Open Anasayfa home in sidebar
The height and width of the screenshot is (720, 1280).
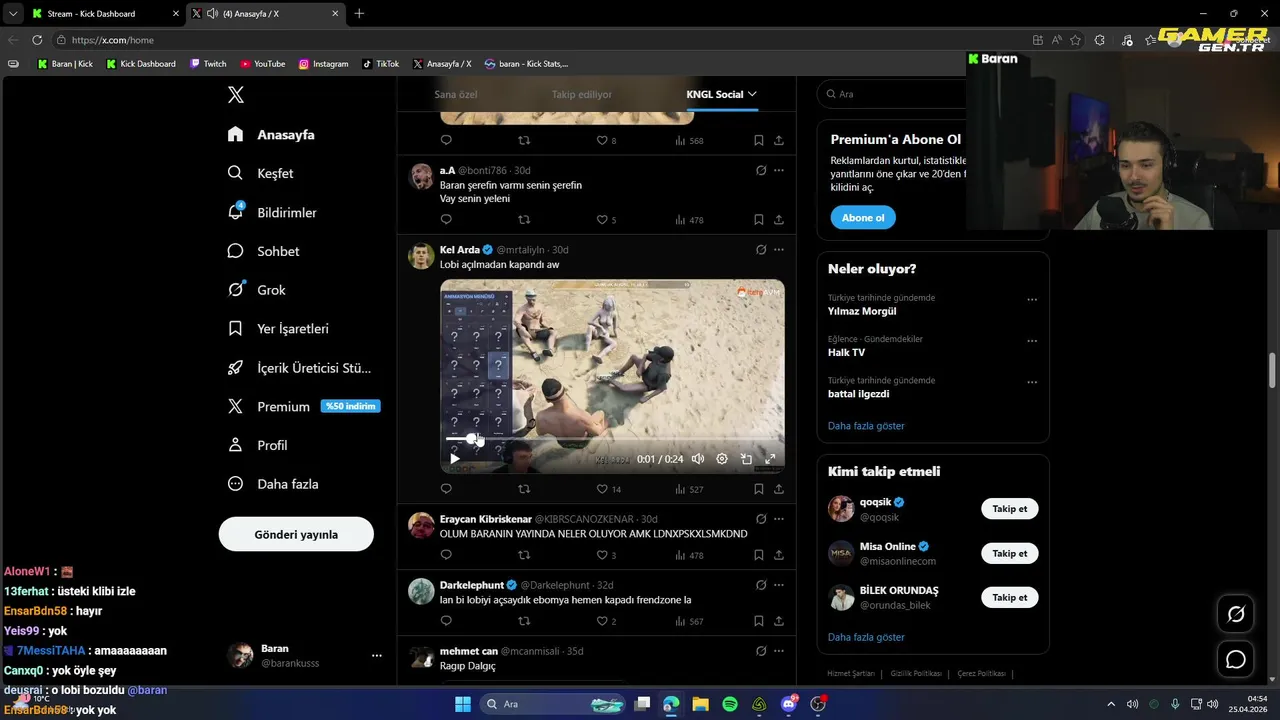coord(271,135)
